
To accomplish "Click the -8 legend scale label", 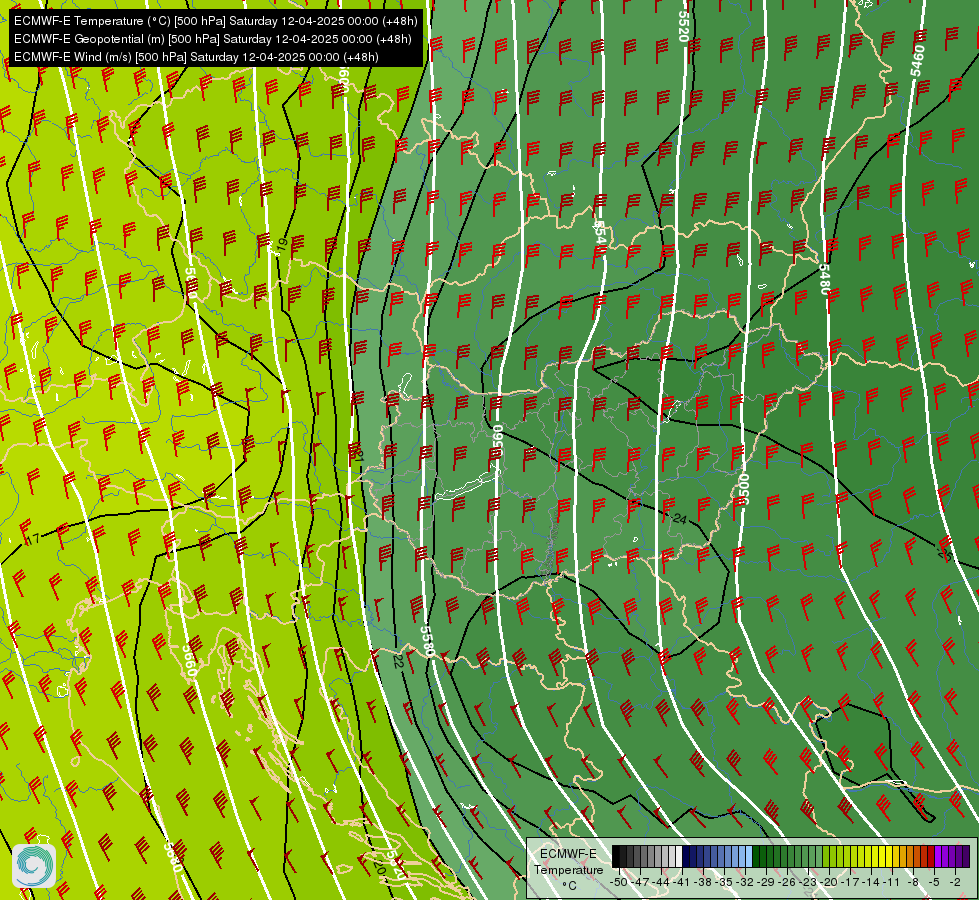I will pyautogui.click(x=913, y=882).
